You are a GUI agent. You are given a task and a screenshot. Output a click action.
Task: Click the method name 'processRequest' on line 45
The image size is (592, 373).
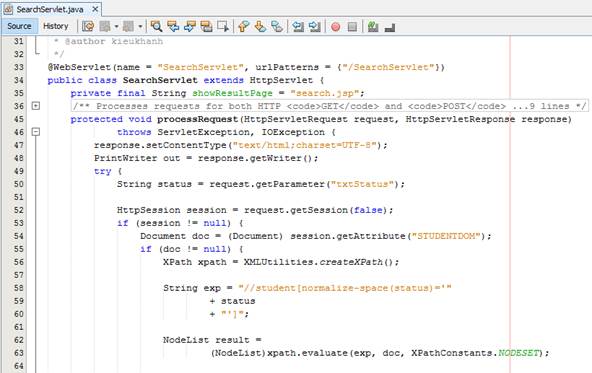tap(197, 119)
